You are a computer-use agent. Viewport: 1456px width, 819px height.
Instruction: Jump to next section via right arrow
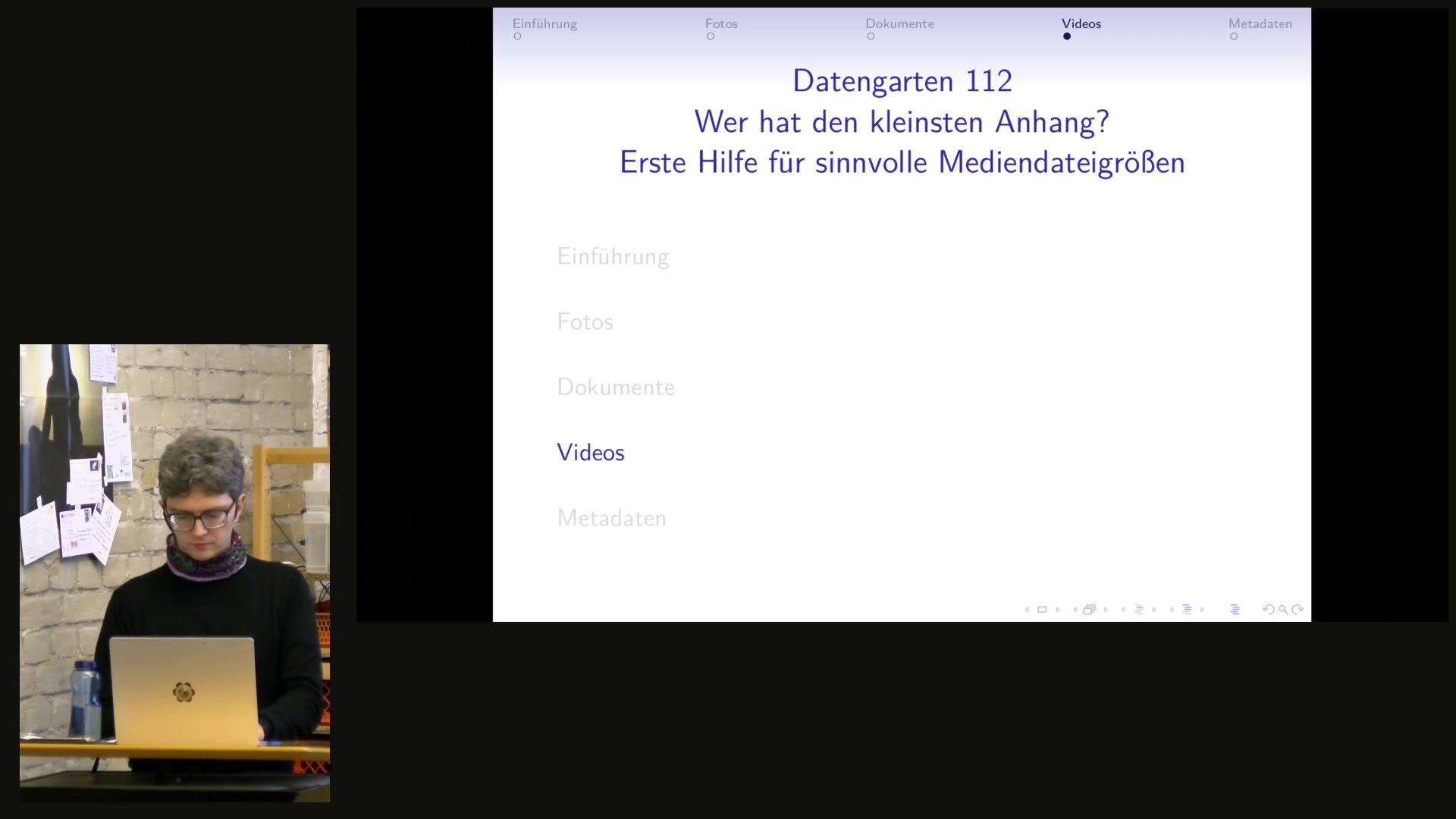coord(1202,610)
